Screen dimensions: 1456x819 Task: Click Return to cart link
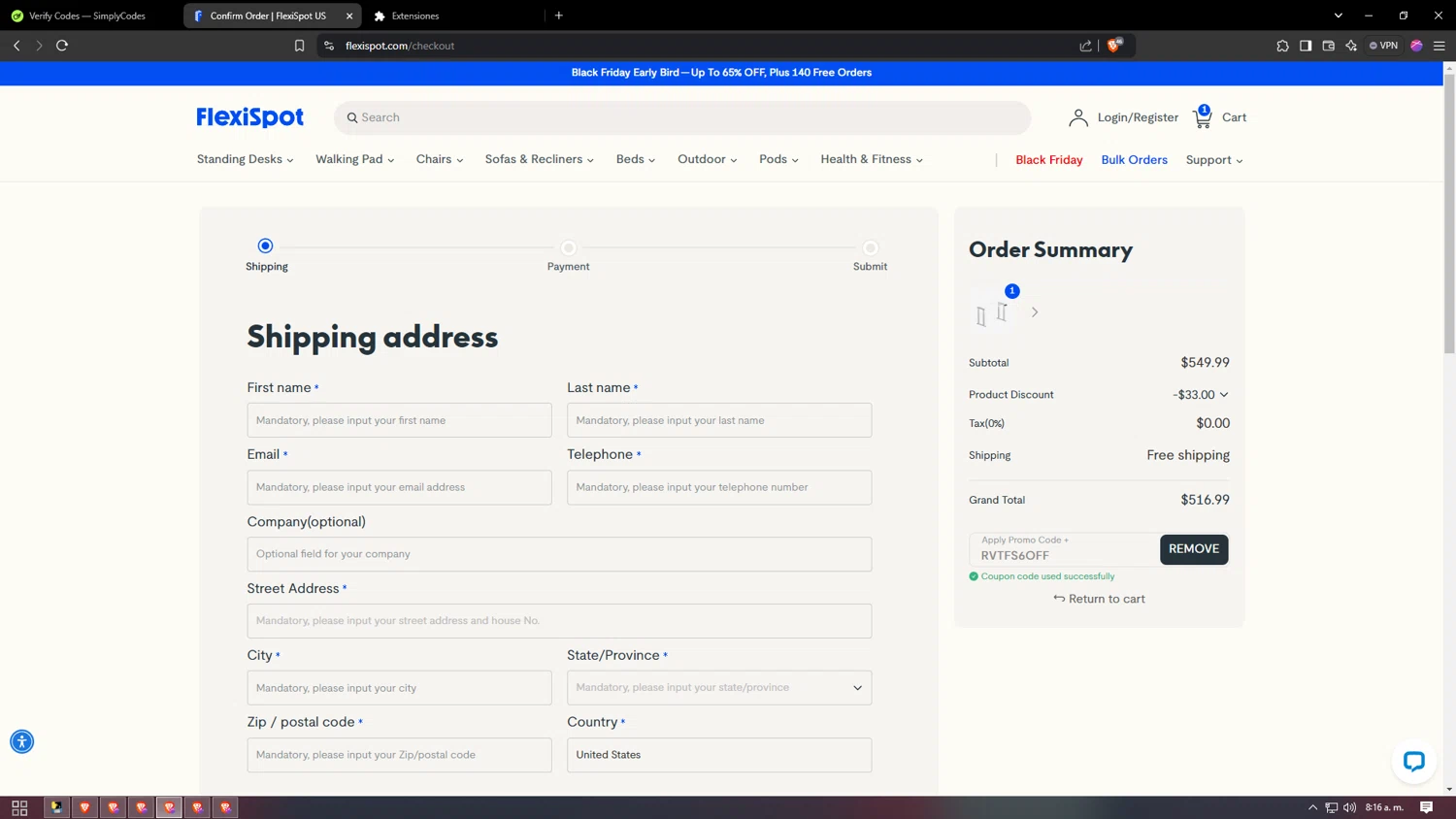coord(1099,599)
